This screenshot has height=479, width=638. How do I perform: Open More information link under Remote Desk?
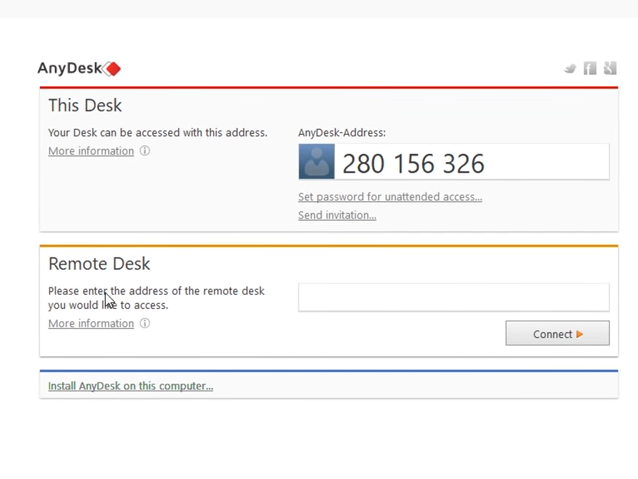coord(91,324)
